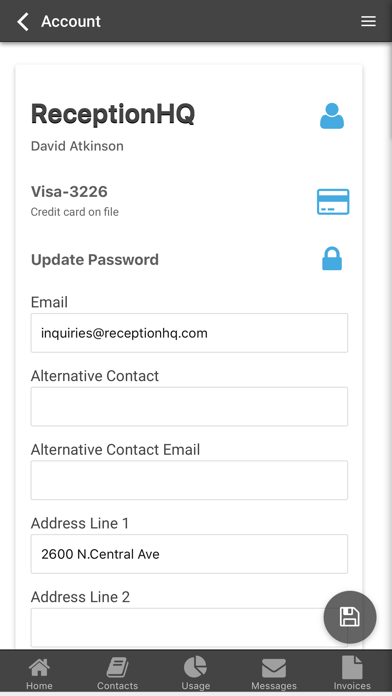
Task: Tap the David Atkinson name text
Action: coord(77,146)
